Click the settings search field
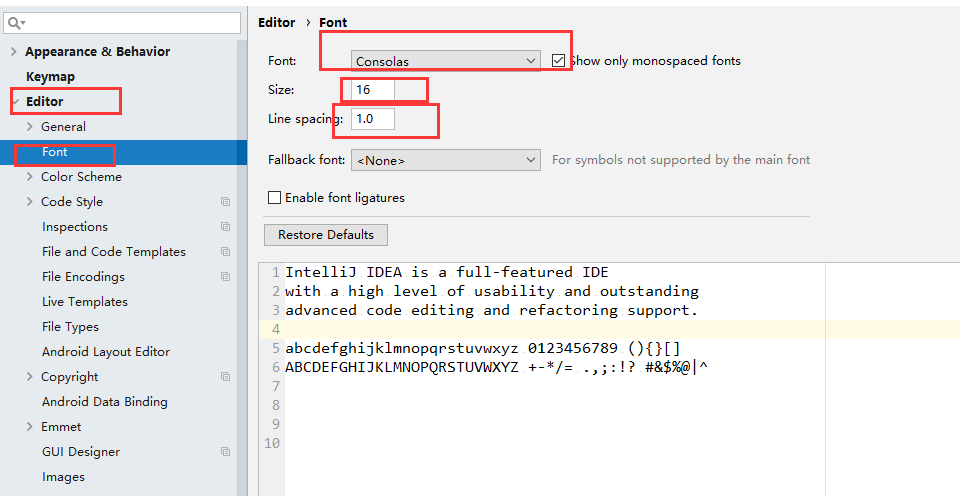The height and width of the screenshot is (496, 960). tap(122, 23)
